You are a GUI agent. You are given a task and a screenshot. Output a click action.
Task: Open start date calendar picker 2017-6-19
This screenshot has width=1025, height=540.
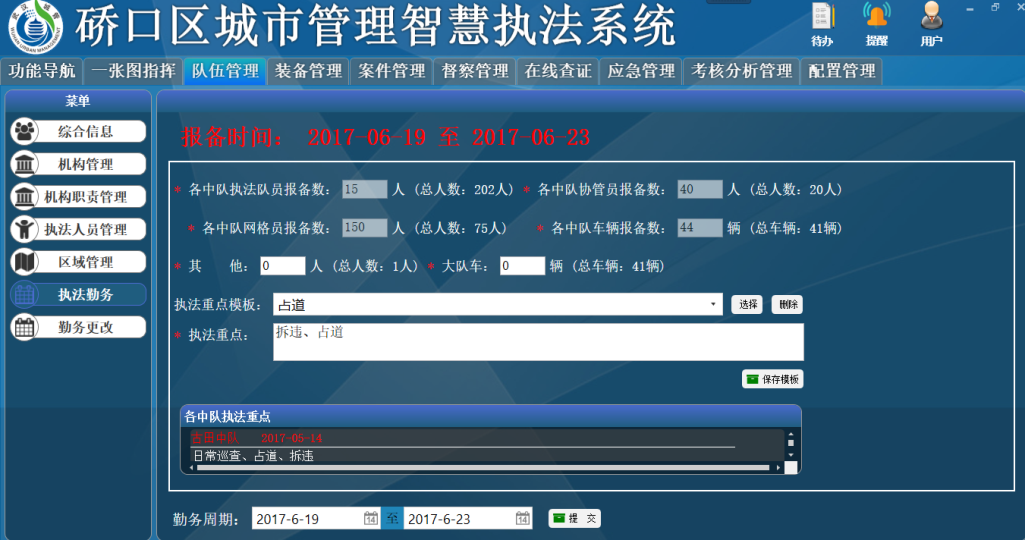point(370,519)
